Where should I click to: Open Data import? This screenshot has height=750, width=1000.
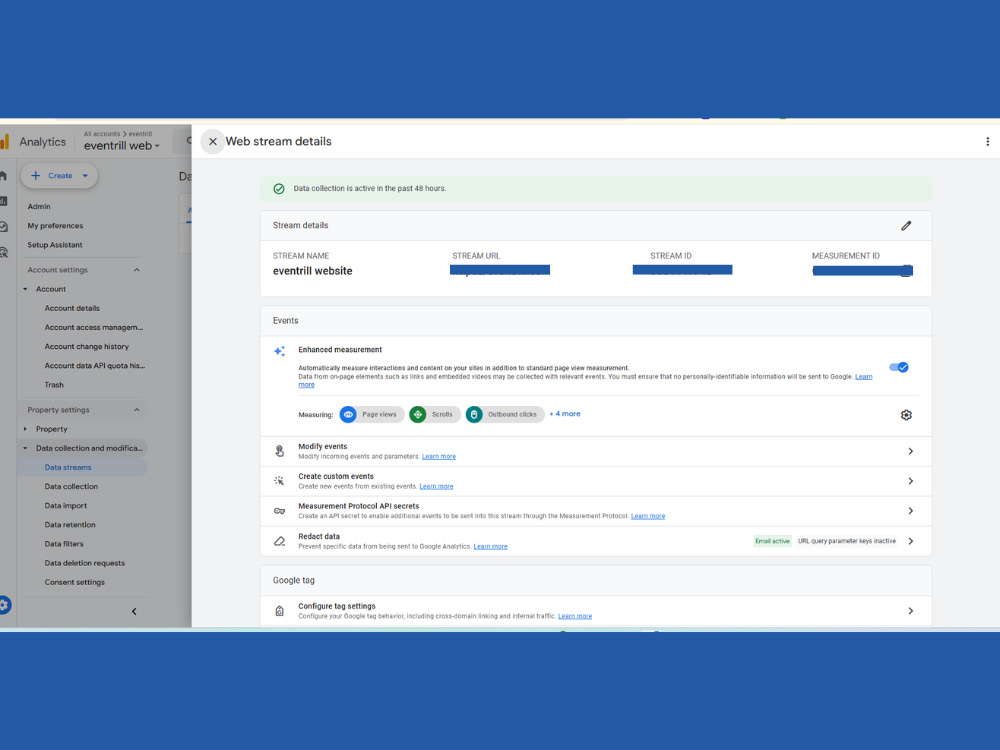[66, 506]
